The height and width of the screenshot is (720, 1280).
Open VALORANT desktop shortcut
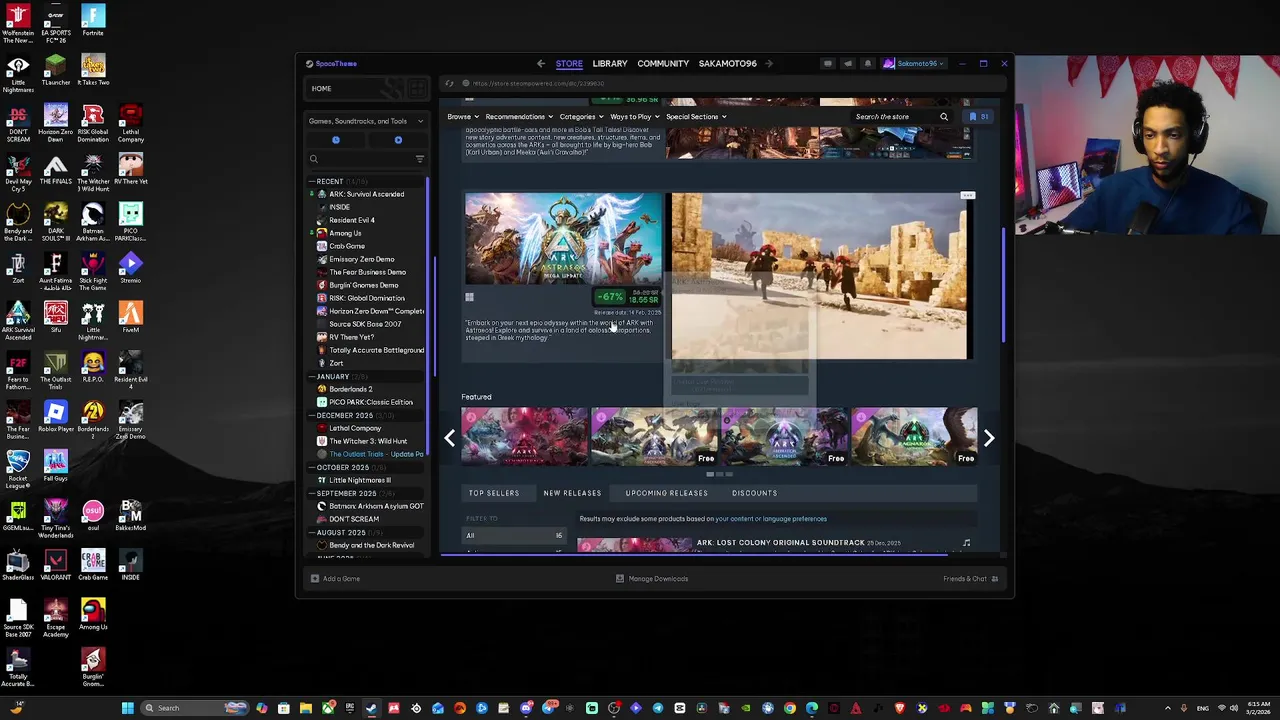tap(56, 565)
